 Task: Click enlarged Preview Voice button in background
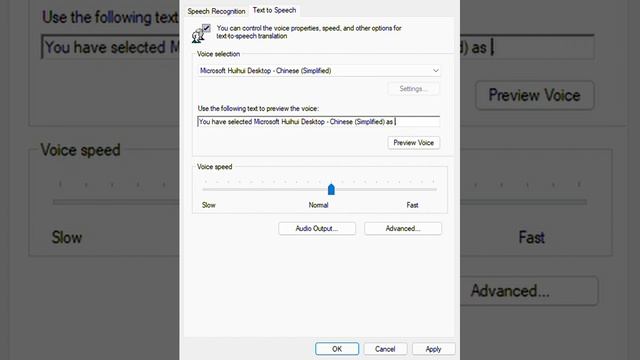(535, 96)
